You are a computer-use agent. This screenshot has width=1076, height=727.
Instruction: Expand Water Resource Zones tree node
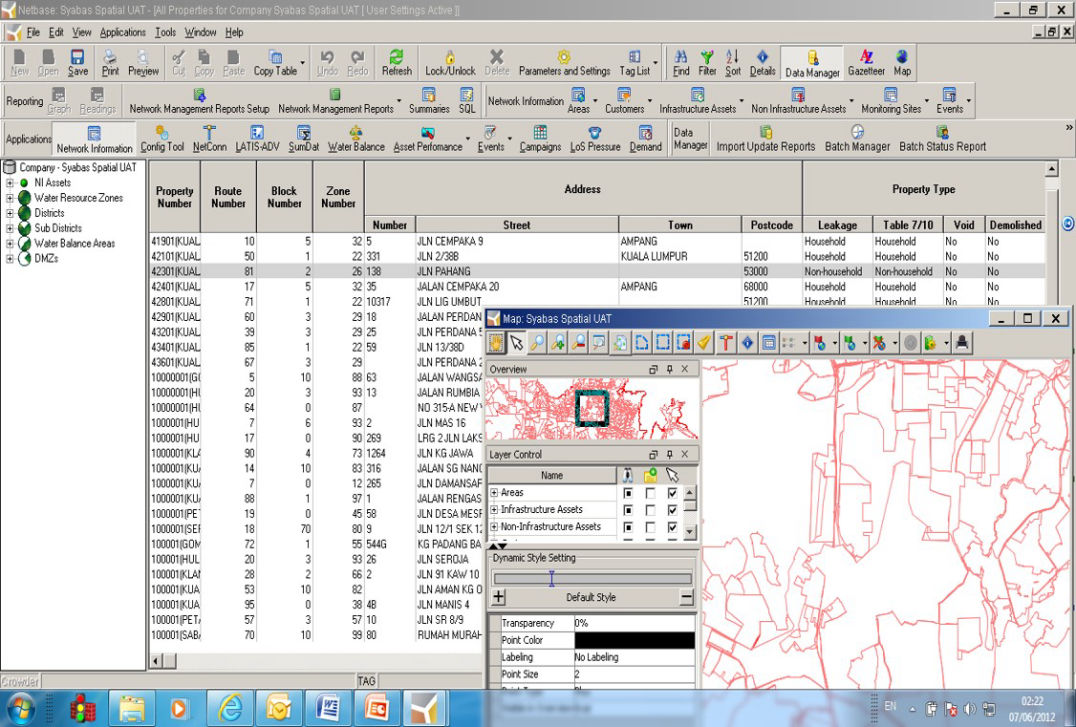[x=10, y=198]
